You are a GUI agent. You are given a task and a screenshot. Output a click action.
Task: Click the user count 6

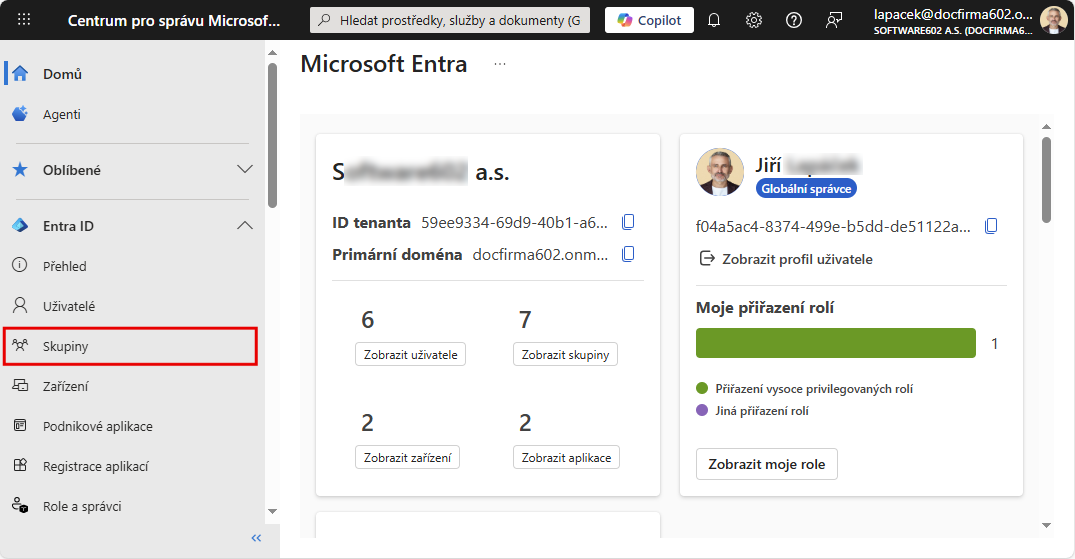point(367,320)
